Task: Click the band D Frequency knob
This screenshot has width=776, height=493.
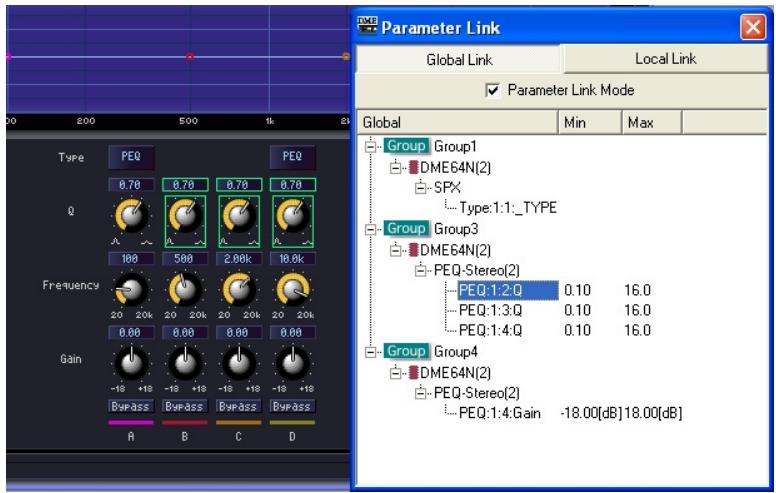Action: [x=292, y=289]
